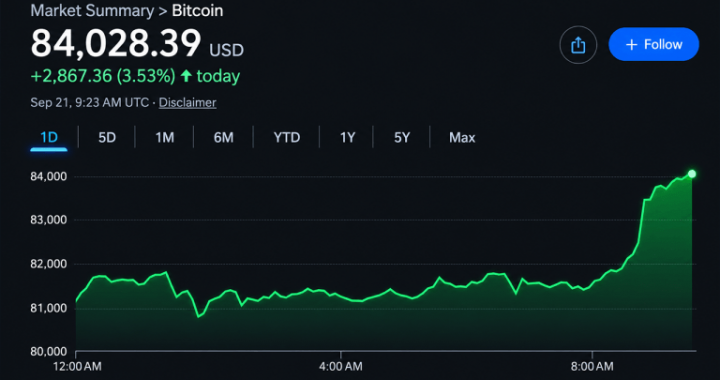Viewport: 720px width, 380px height.
Task: Click the USD currency label
Action: click(227, 50)
